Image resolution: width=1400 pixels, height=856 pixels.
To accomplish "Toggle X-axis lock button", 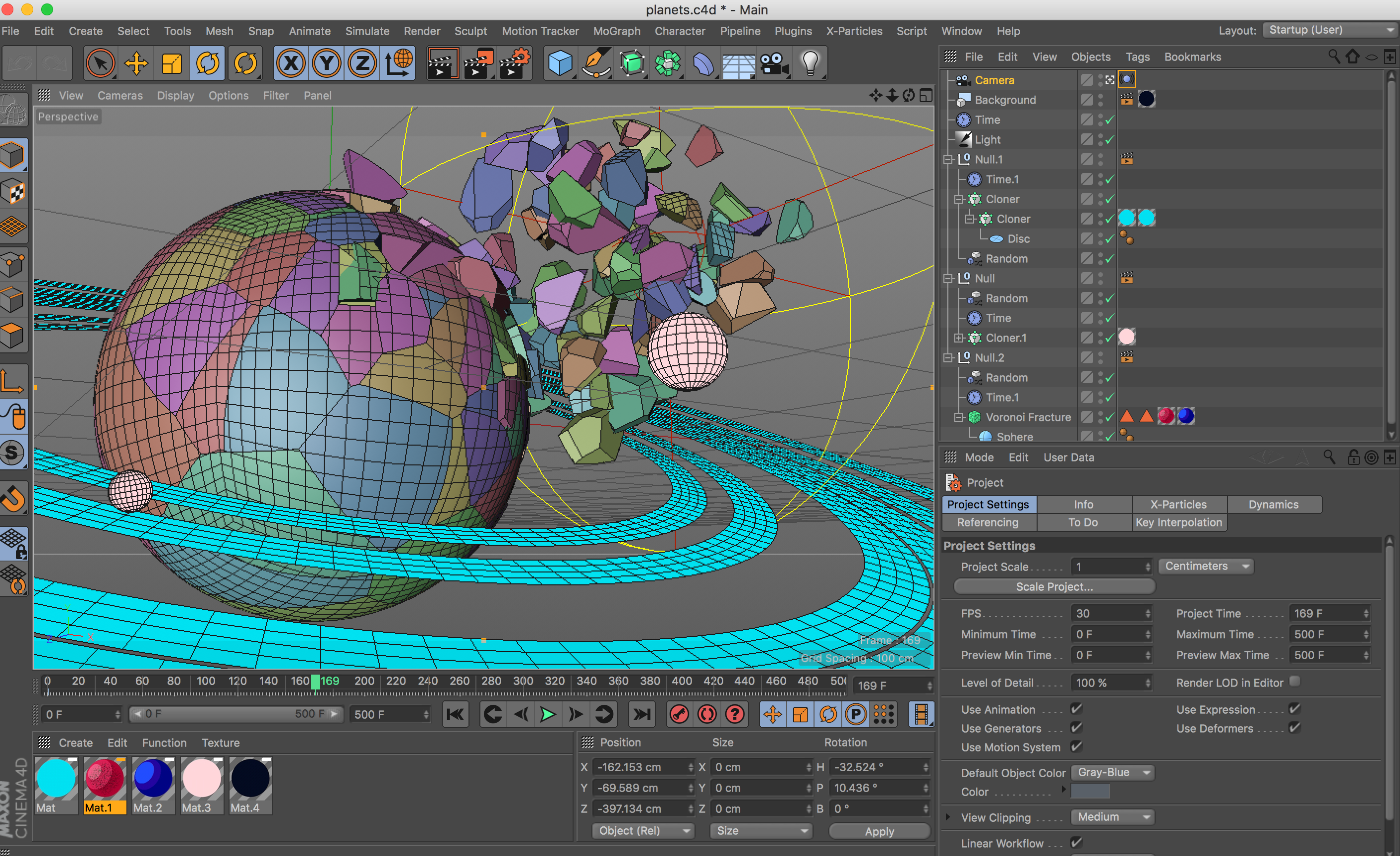I will (291, 63).
